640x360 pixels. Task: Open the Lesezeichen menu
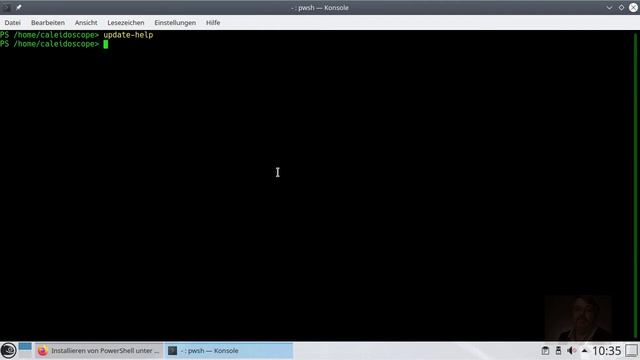click(126, 23)
